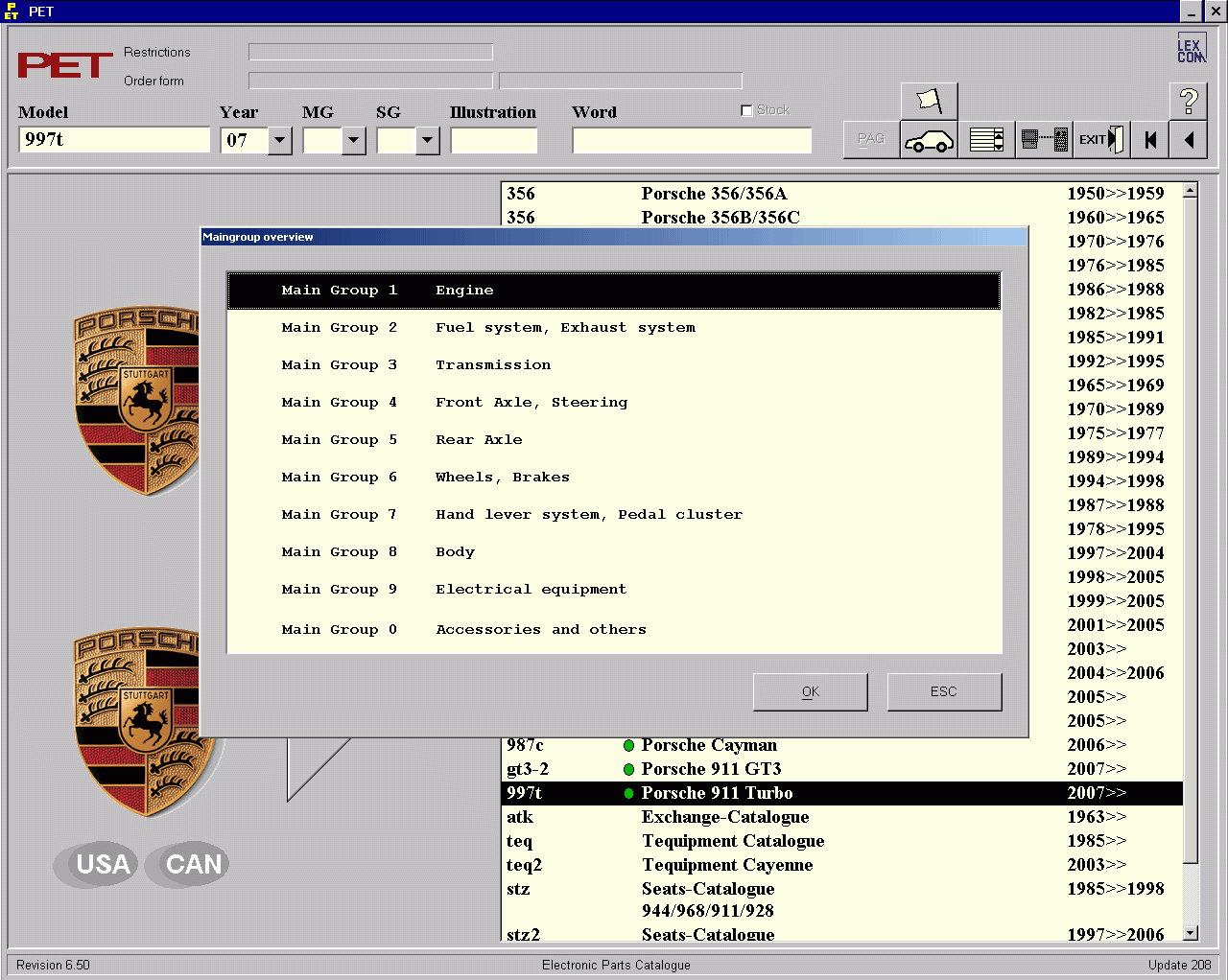Select Main Group 8 Body
This screenshot has height=980, width=1228.
pyautogui.click(x=614, y=552)
